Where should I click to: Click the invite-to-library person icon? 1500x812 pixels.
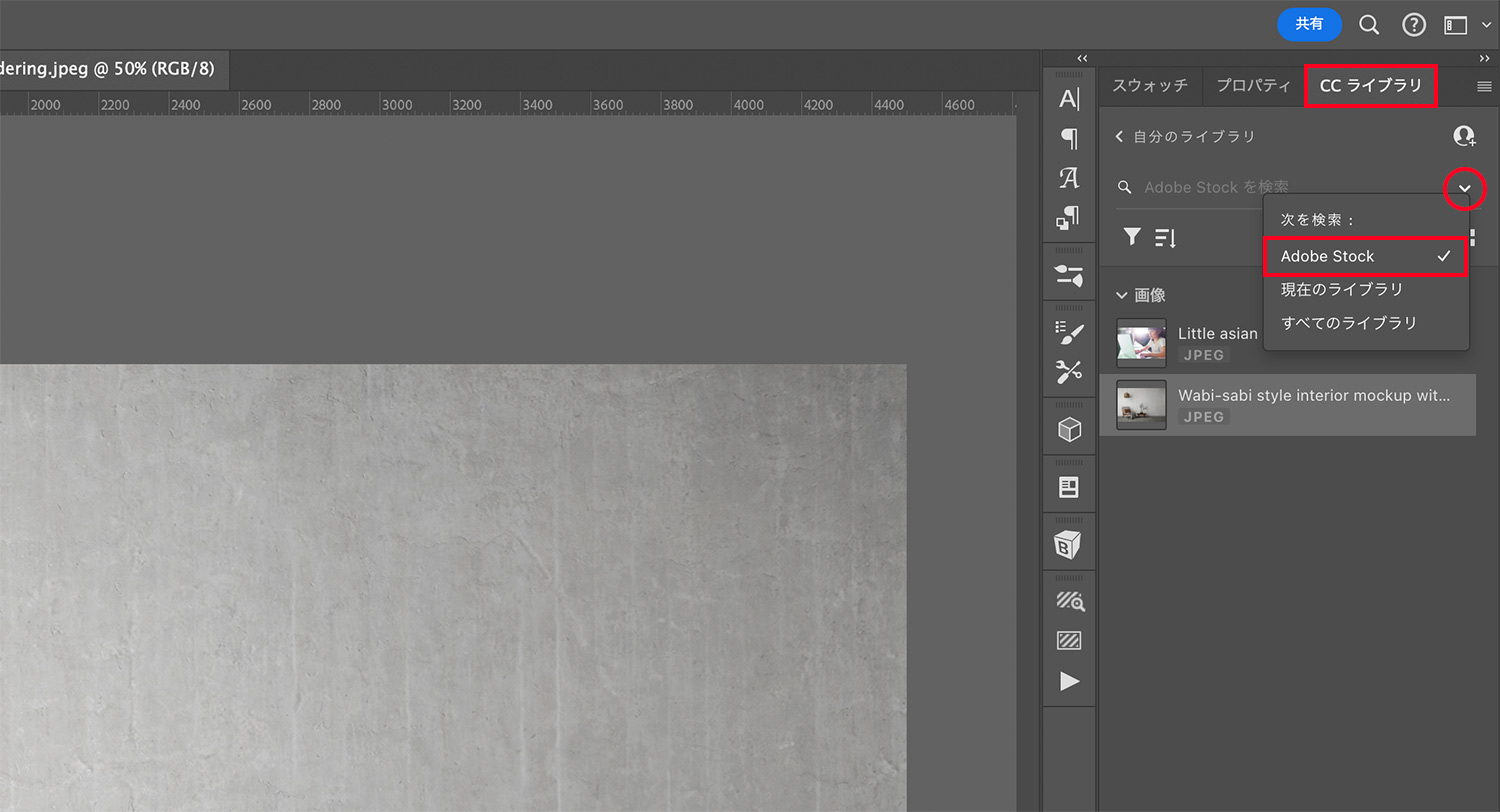pyautogui.click(x=1464, y=136)
